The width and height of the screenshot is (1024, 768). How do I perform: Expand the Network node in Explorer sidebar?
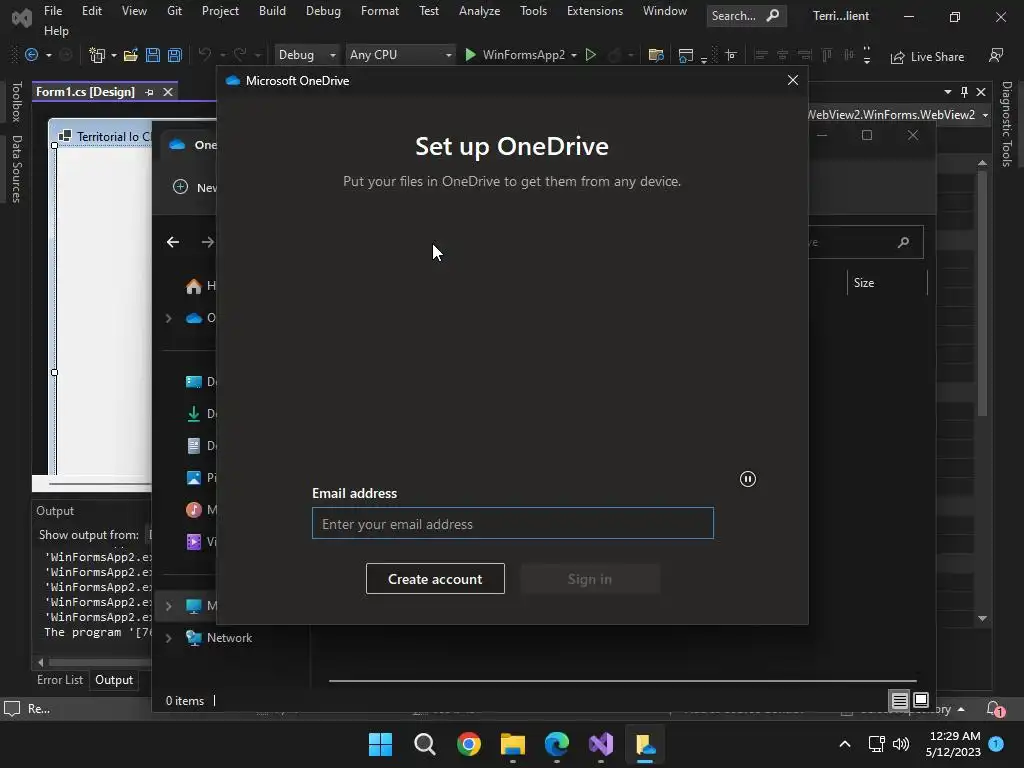point(168,638)
